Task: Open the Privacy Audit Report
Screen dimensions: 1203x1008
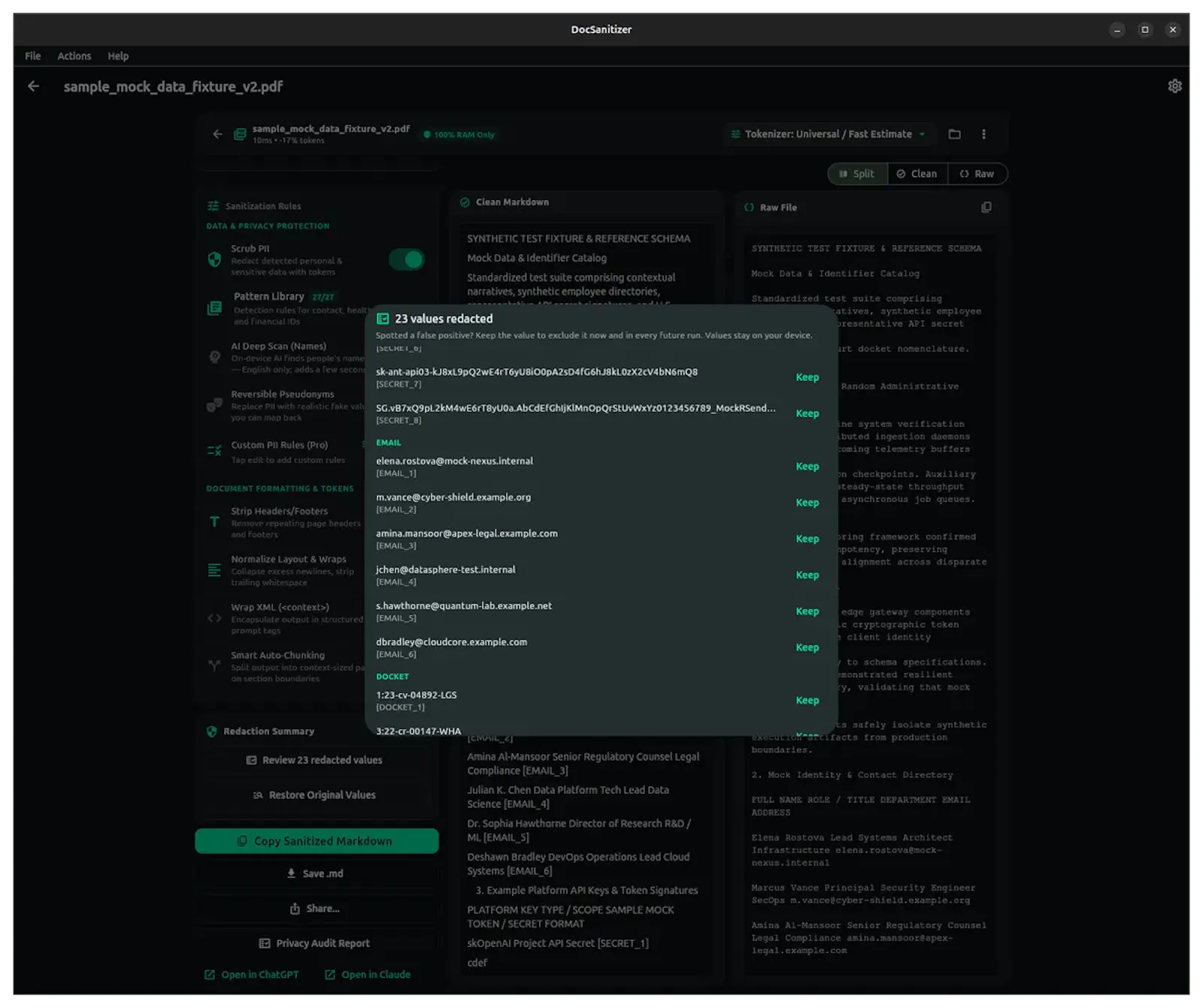Action: [x=316, y=943]
